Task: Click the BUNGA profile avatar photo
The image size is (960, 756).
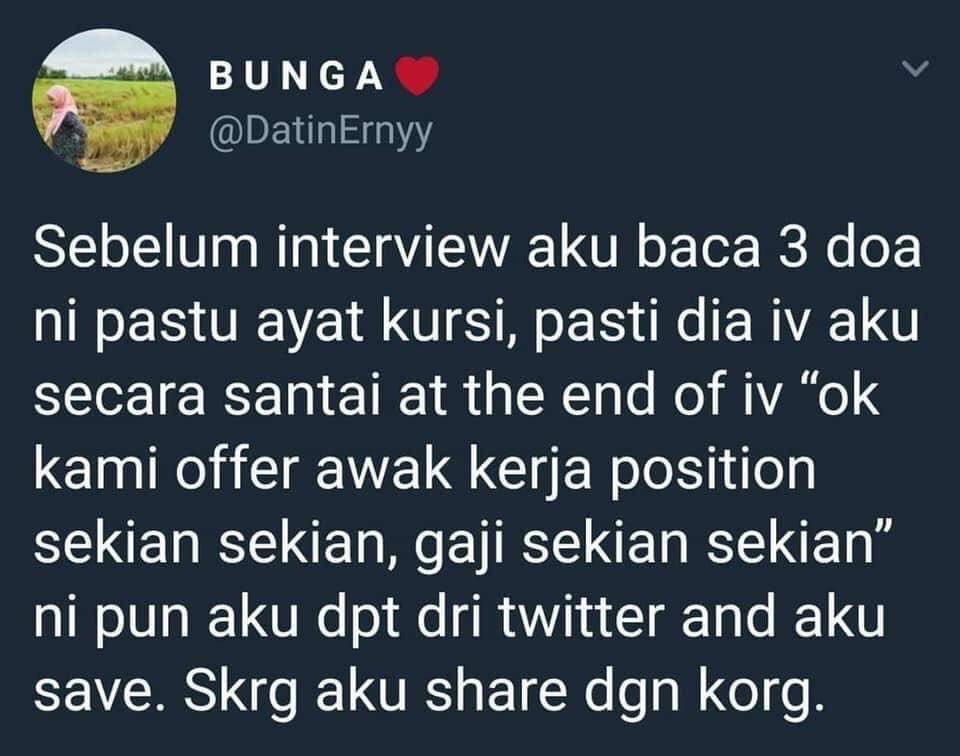Action: point(104,100)
